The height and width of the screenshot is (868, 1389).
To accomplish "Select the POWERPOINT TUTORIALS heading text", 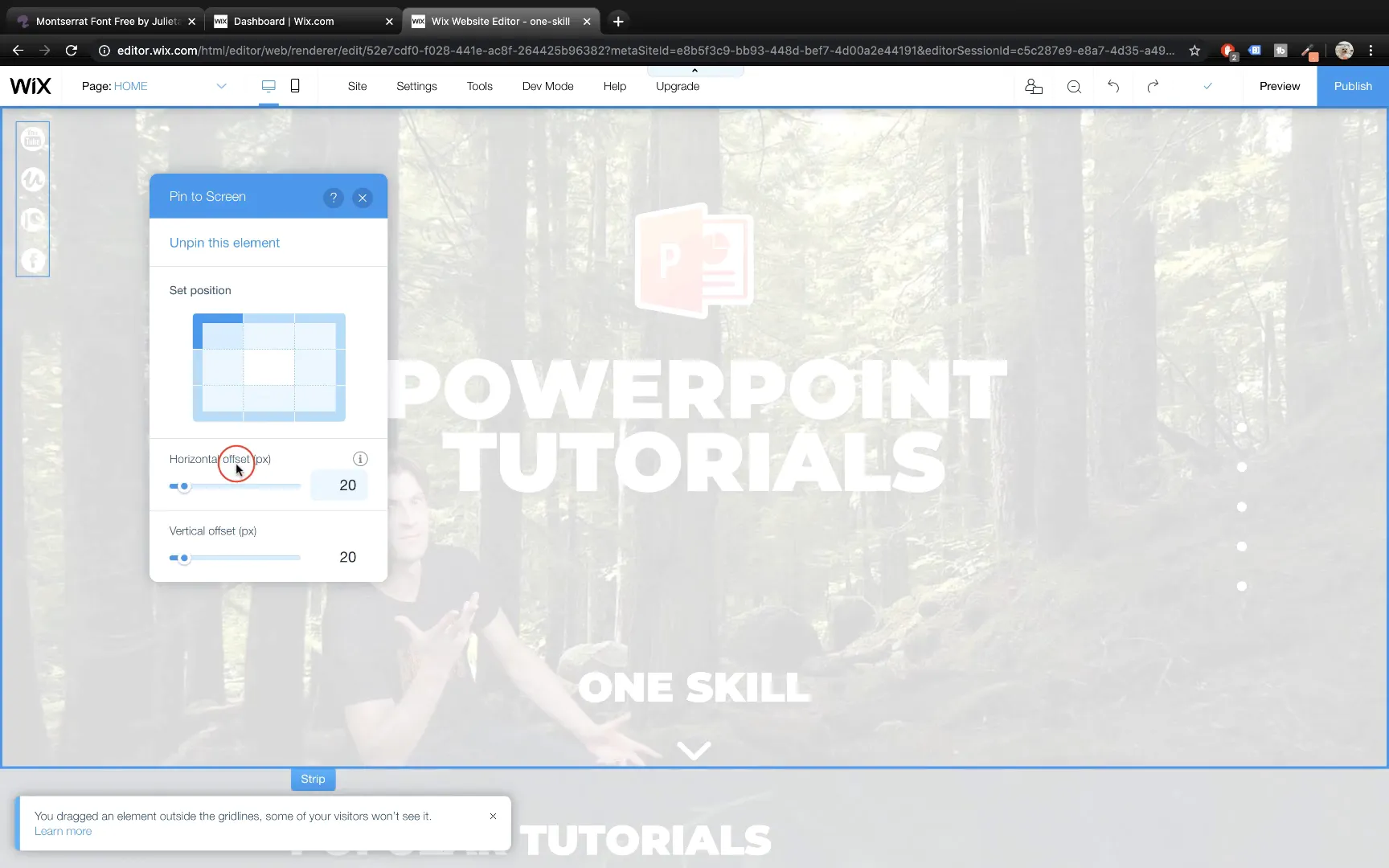I will pyautogui.click(x=696, y=425).
